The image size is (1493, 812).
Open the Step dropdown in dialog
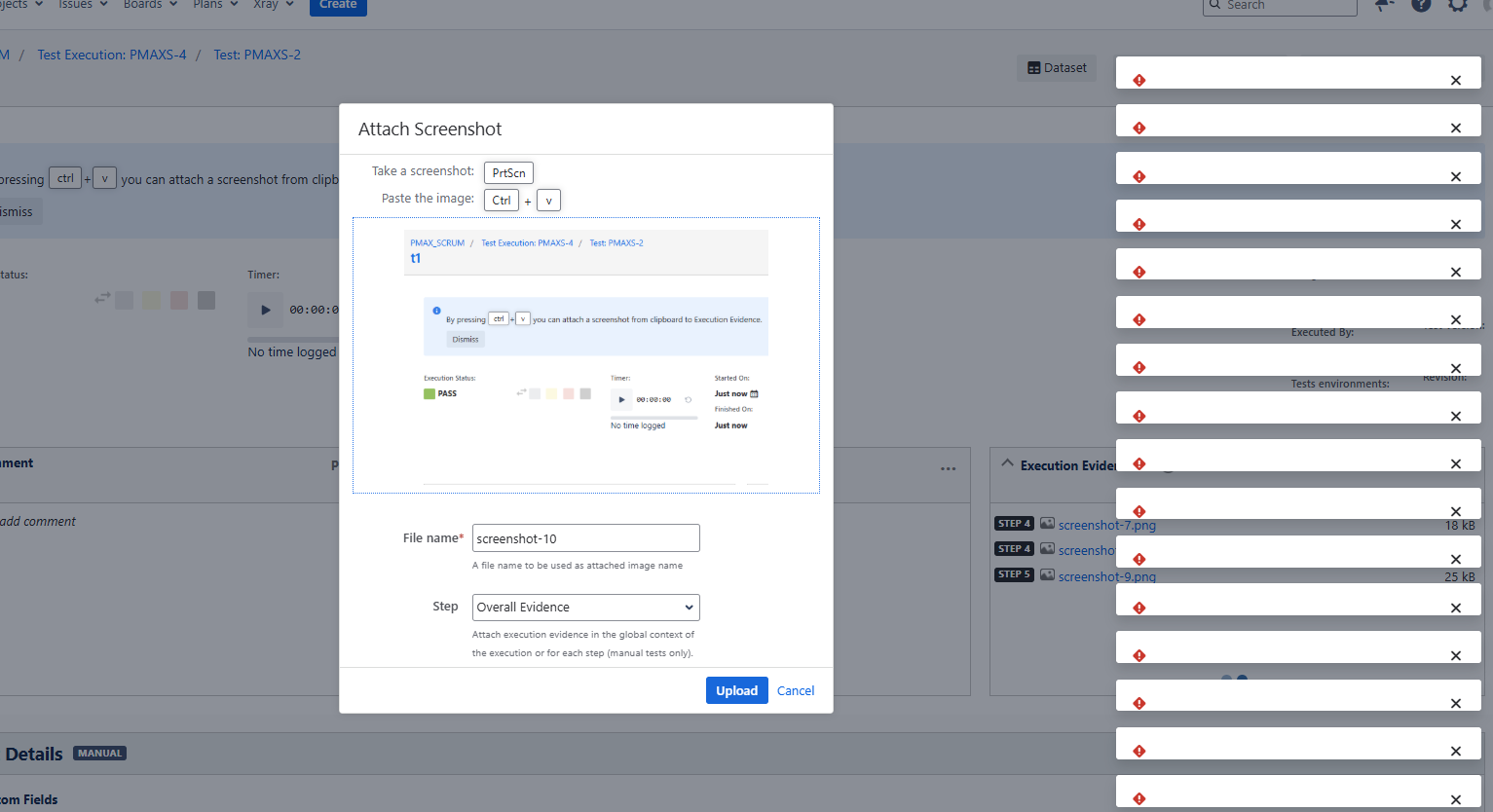pos(586,608)
